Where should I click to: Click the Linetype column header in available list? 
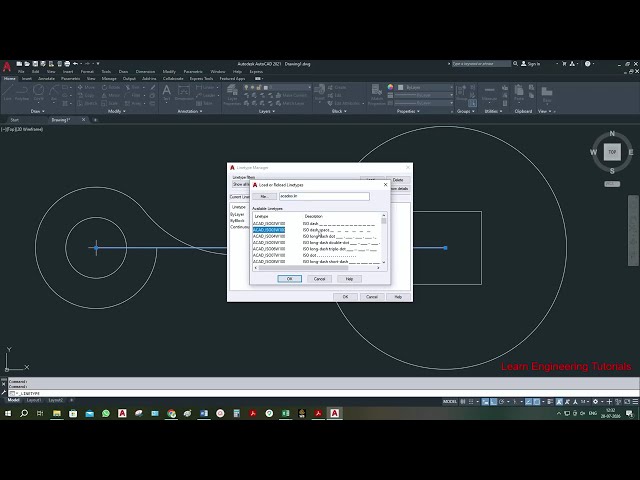pyautogui.click(x=262, y=216)
